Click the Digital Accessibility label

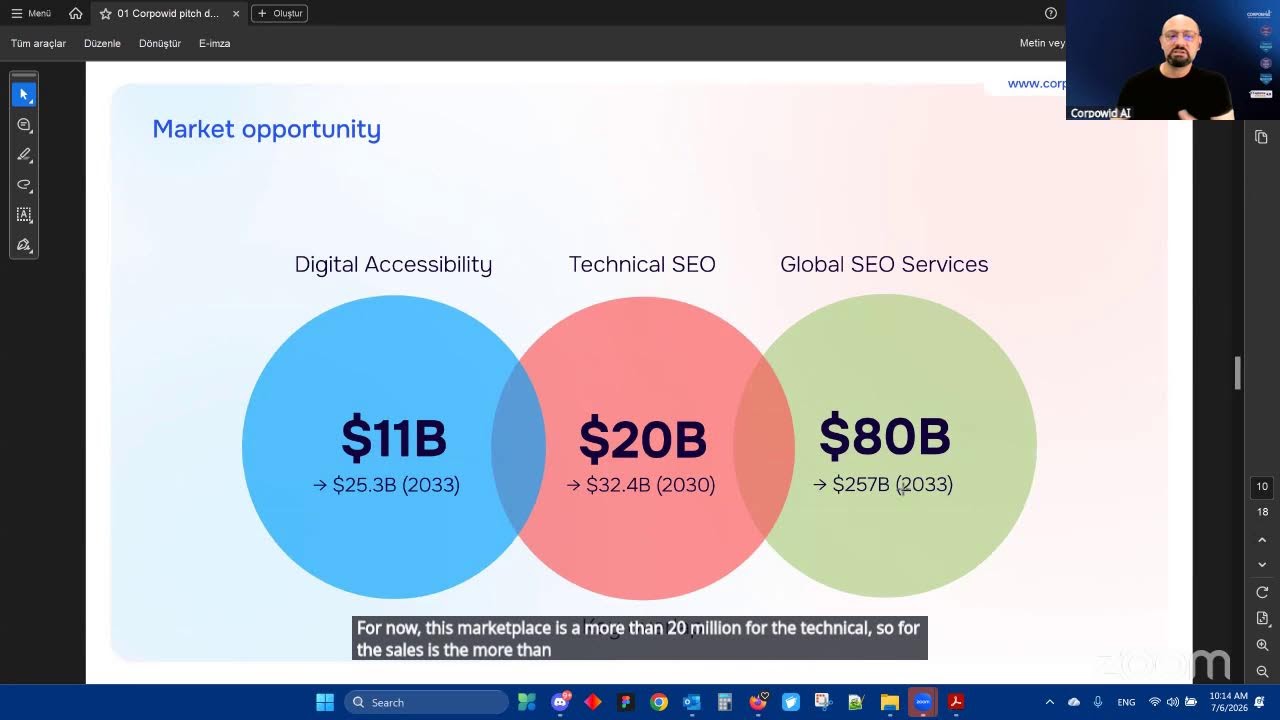pyautogui.click(x=393, y=264)
